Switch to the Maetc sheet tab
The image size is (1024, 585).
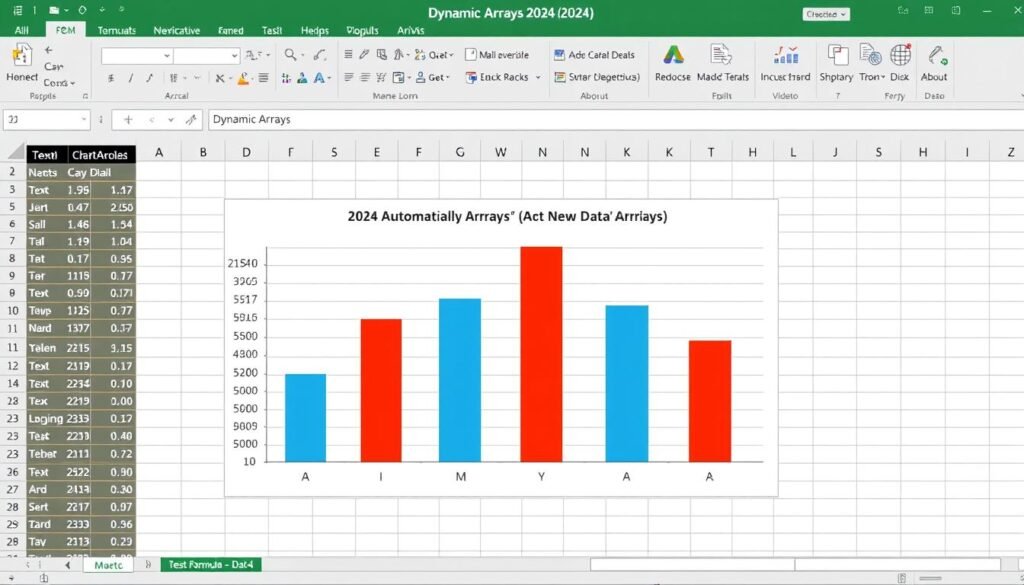108,565
